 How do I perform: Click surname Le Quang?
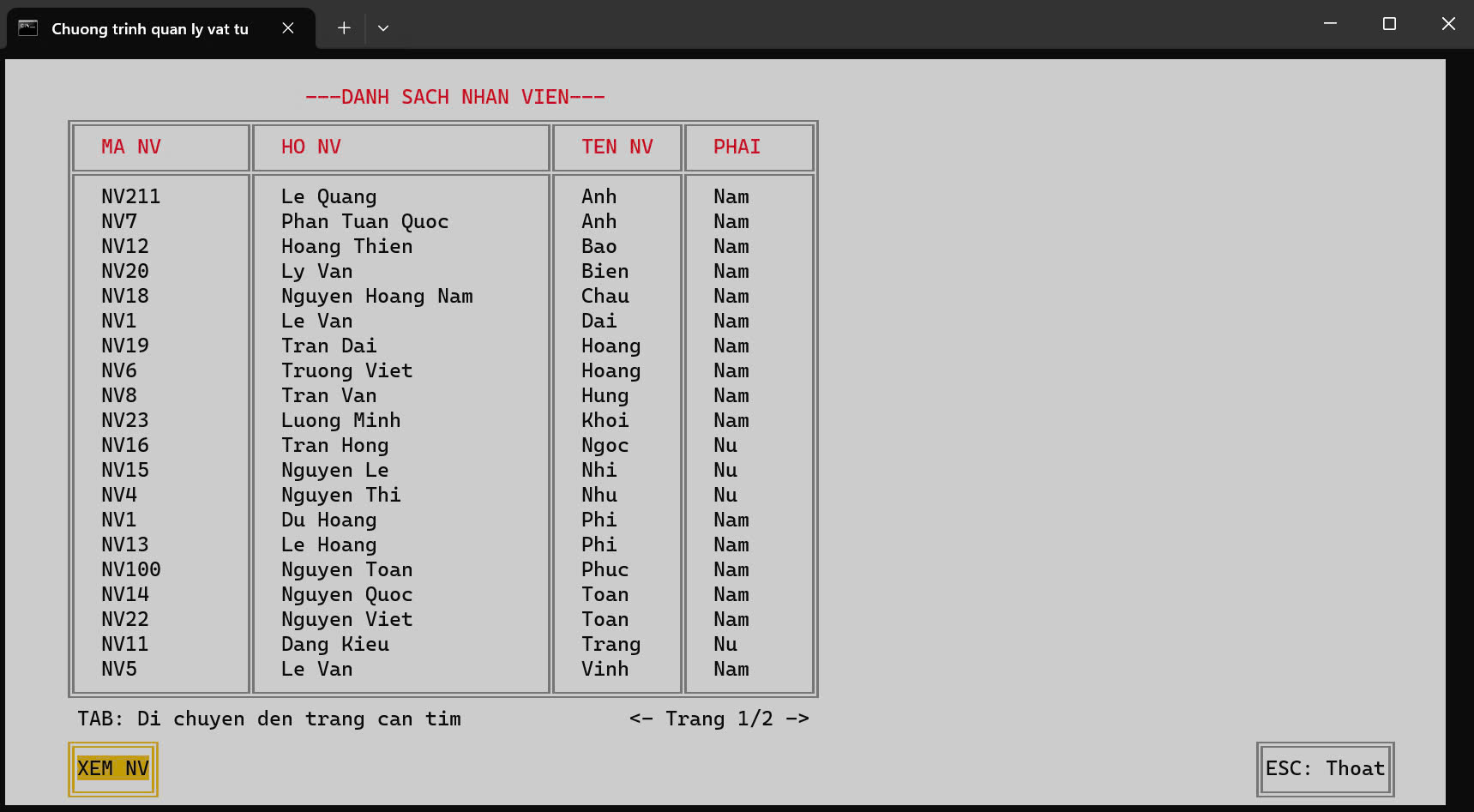(329, 197)
